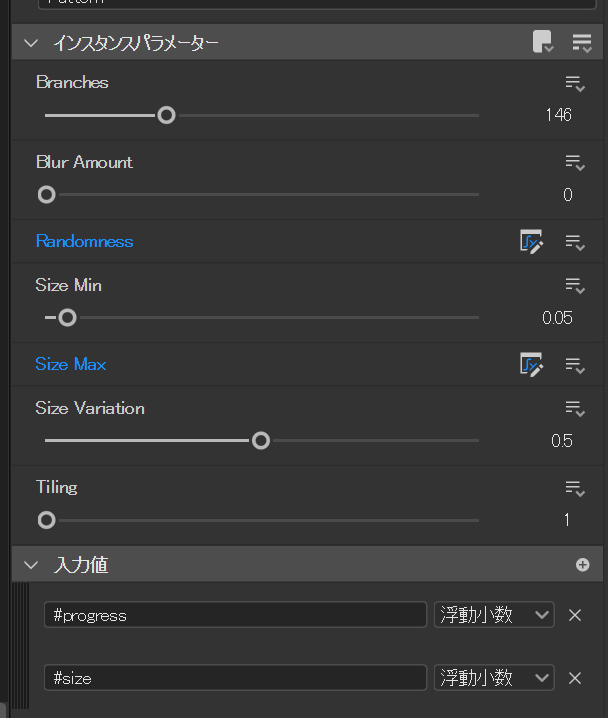Click the #progress name field
The height and width of the screenshot is (718, 608).
pos(235,615)
